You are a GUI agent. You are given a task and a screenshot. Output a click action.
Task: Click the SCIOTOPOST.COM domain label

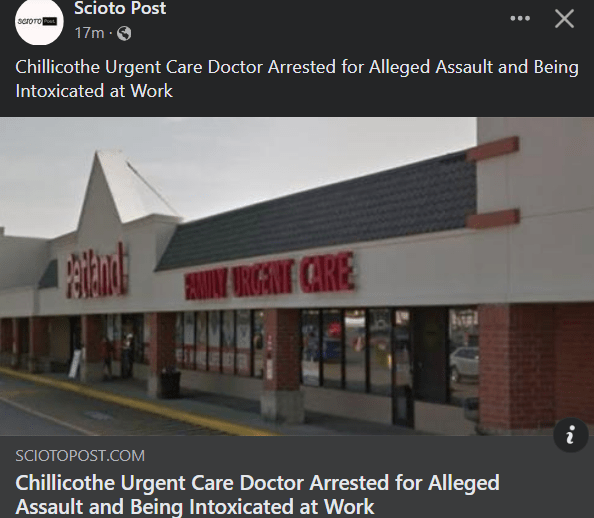click(x=80, y=455)
